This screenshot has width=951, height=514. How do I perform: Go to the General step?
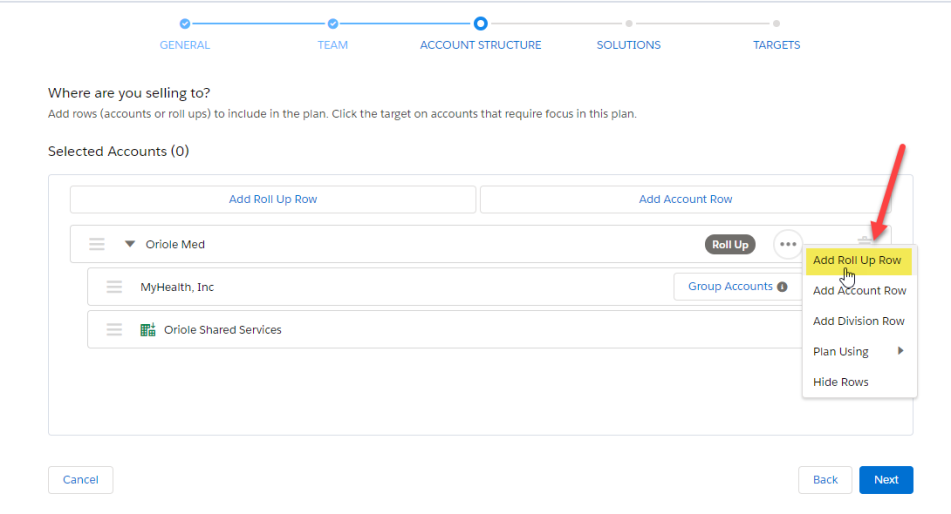pyautogui.click(x=184, y=45)
